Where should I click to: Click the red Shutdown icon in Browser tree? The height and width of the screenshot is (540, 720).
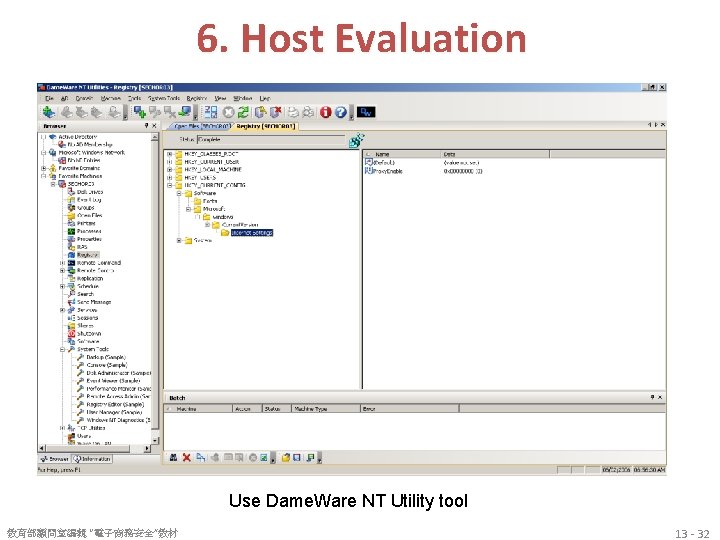point(71,333)
